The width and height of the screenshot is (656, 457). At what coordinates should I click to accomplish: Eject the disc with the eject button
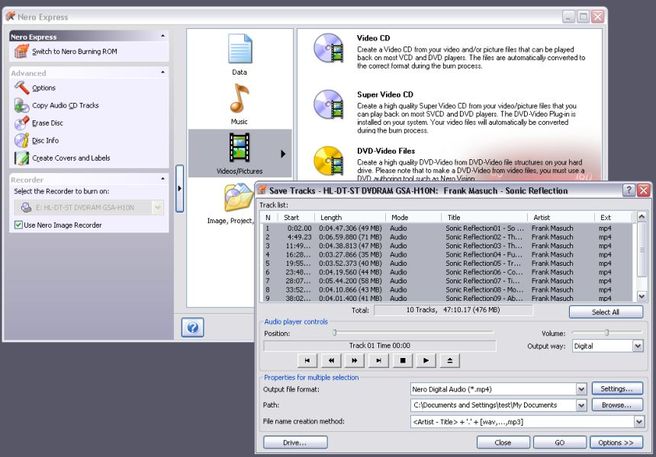point(450,360)
